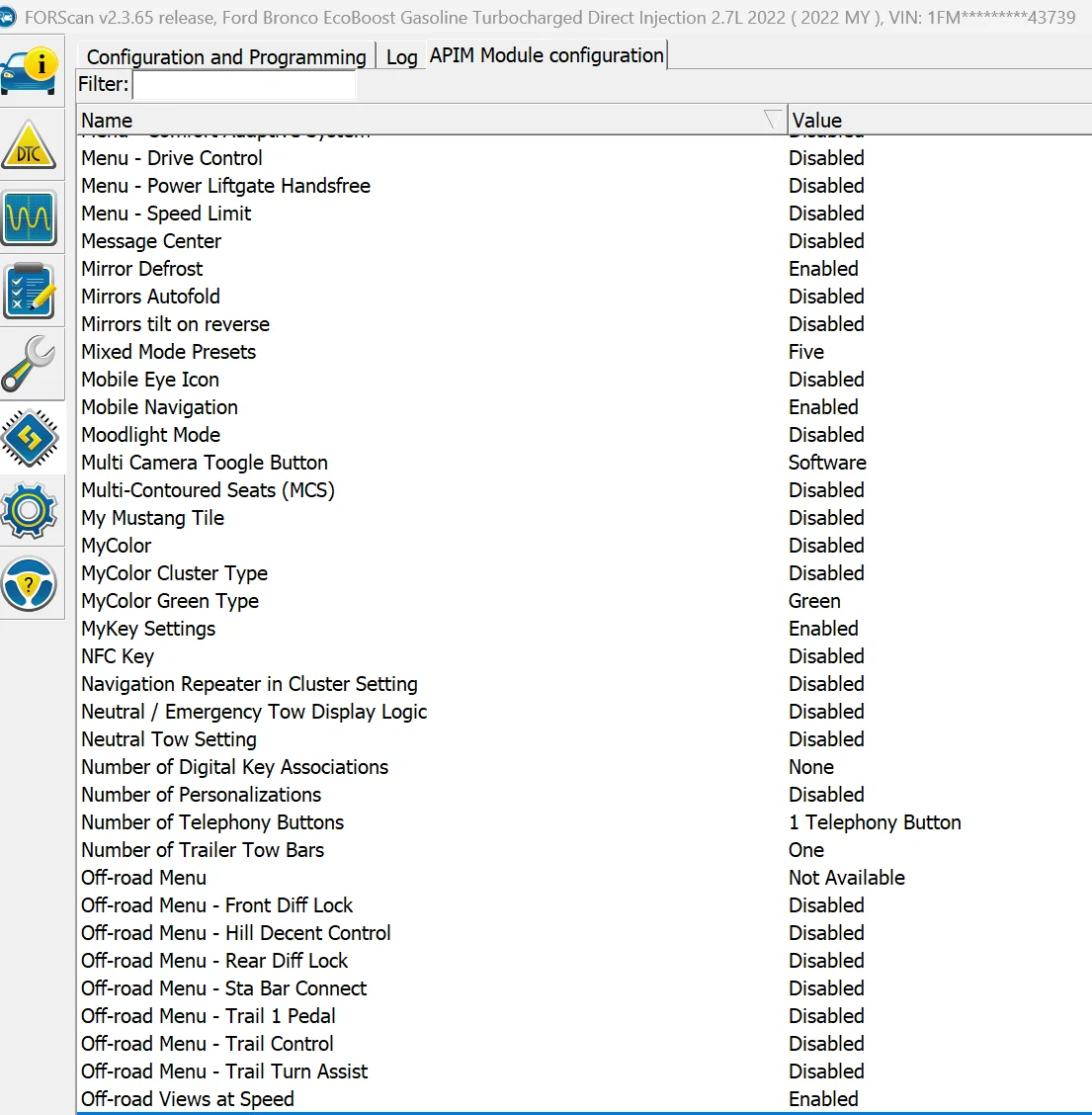
Task: Select the My Mustang Tile row
Action: click(x=584, y=518)
